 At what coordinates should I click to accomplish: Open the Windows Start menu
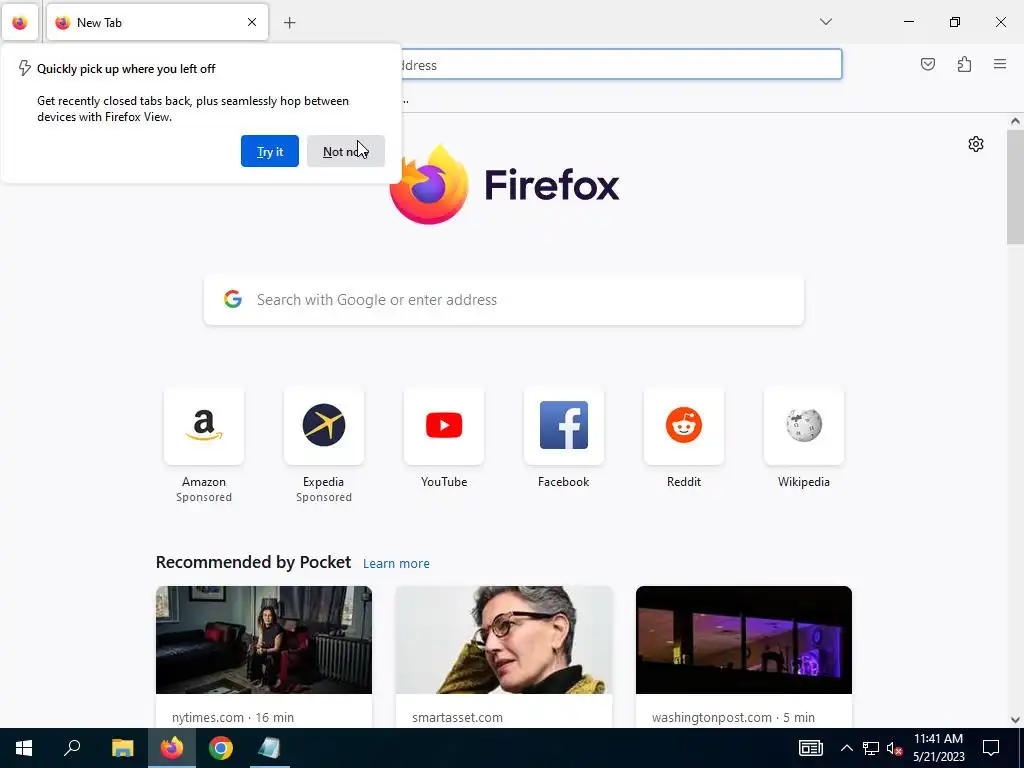pyautogui.click(x=24, y=748)
